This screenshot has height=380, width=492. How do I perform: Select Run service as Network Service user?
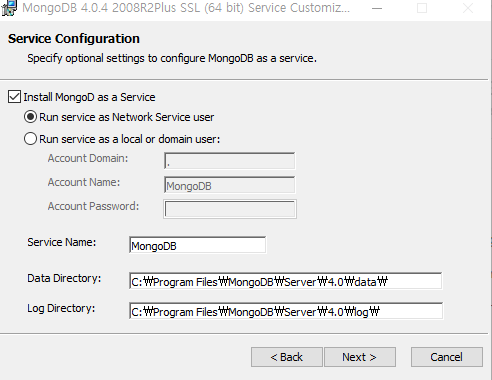pyautogui.click(x=30, y=117)
